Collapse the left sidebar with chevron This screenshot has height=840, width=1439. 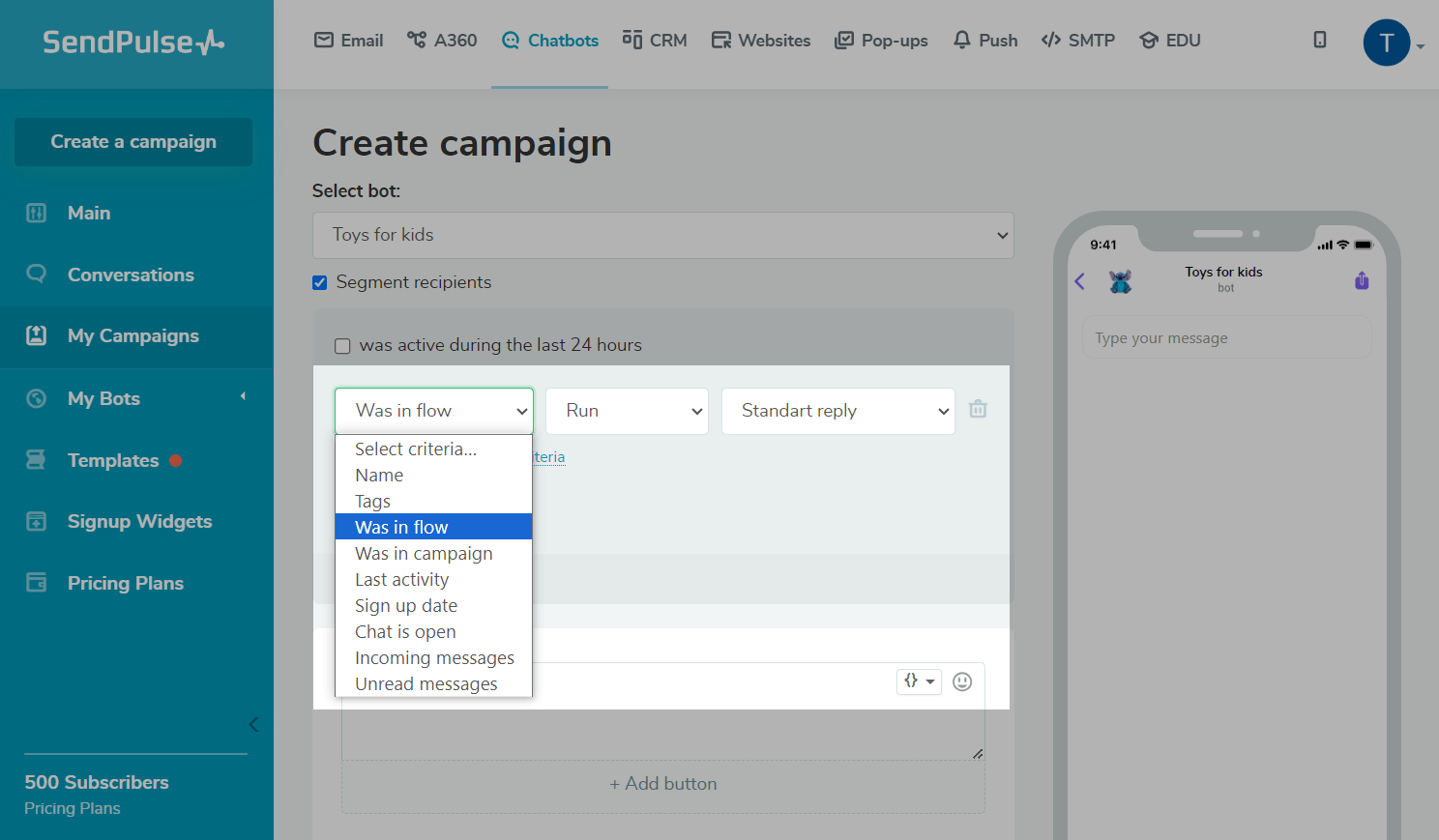click(253, 724)
